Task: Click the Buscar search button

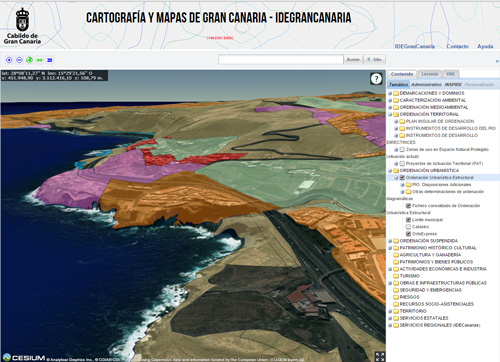Action: [x=353, y=59]
